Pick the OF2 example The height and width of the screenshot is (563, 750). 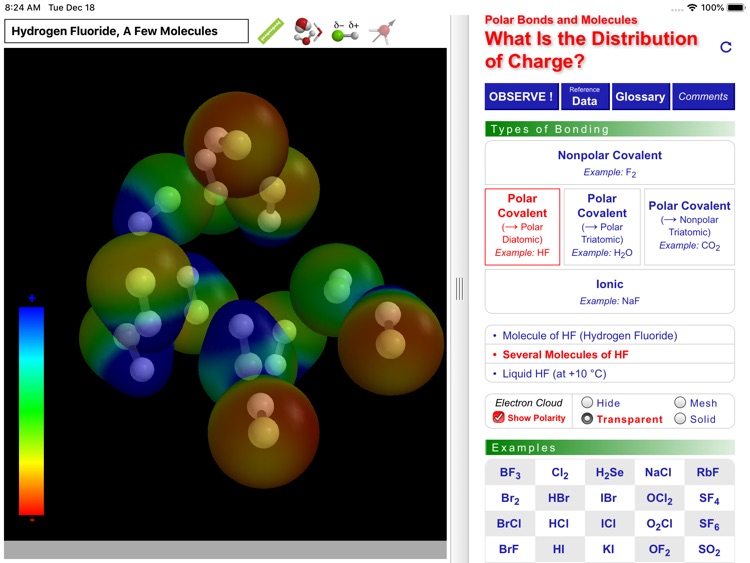pos(659,549)
